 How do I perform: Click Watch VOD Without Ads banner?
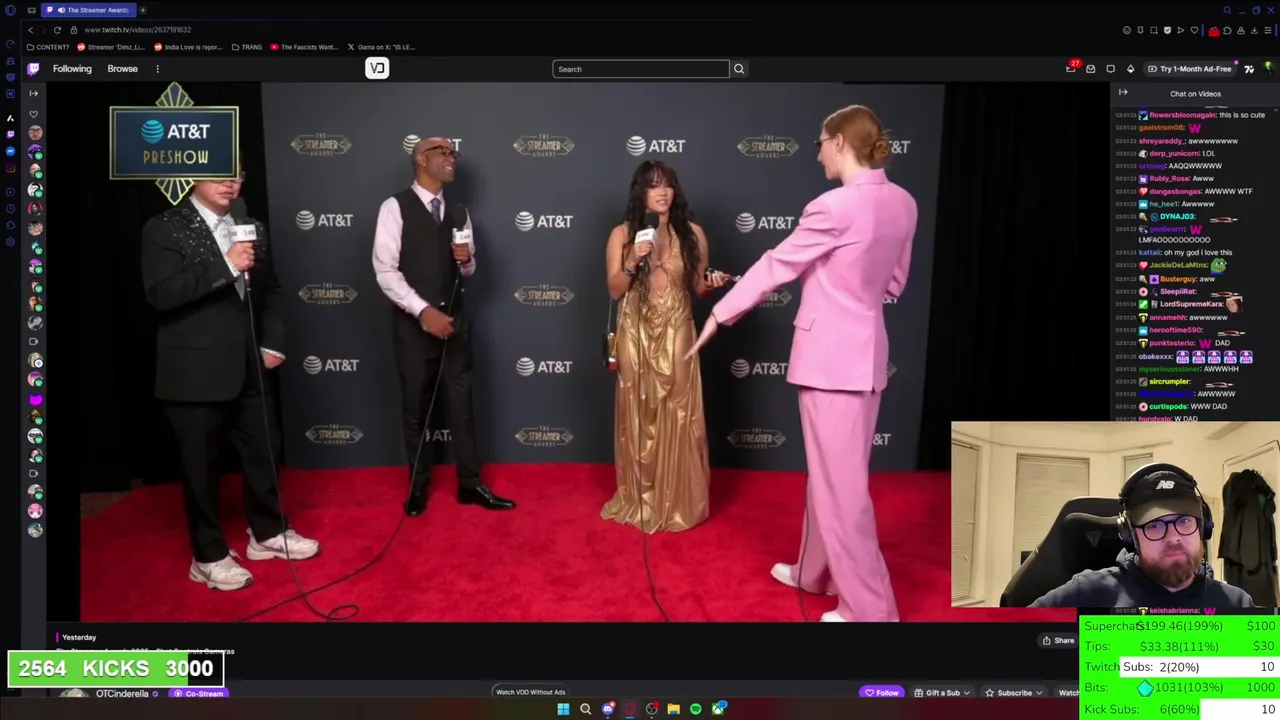pos(531,692)
